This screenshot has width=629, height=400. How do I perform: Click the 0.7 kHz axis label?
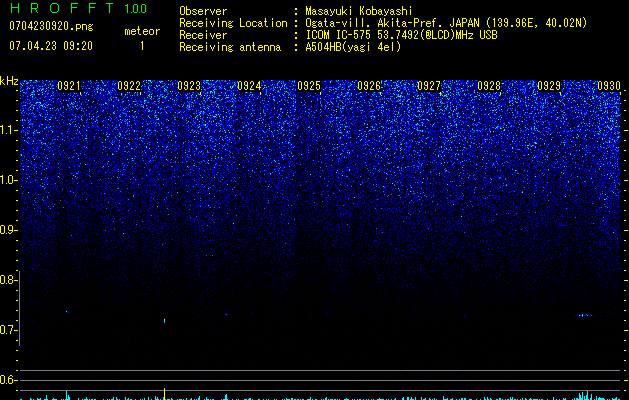[x=8, y=330]
